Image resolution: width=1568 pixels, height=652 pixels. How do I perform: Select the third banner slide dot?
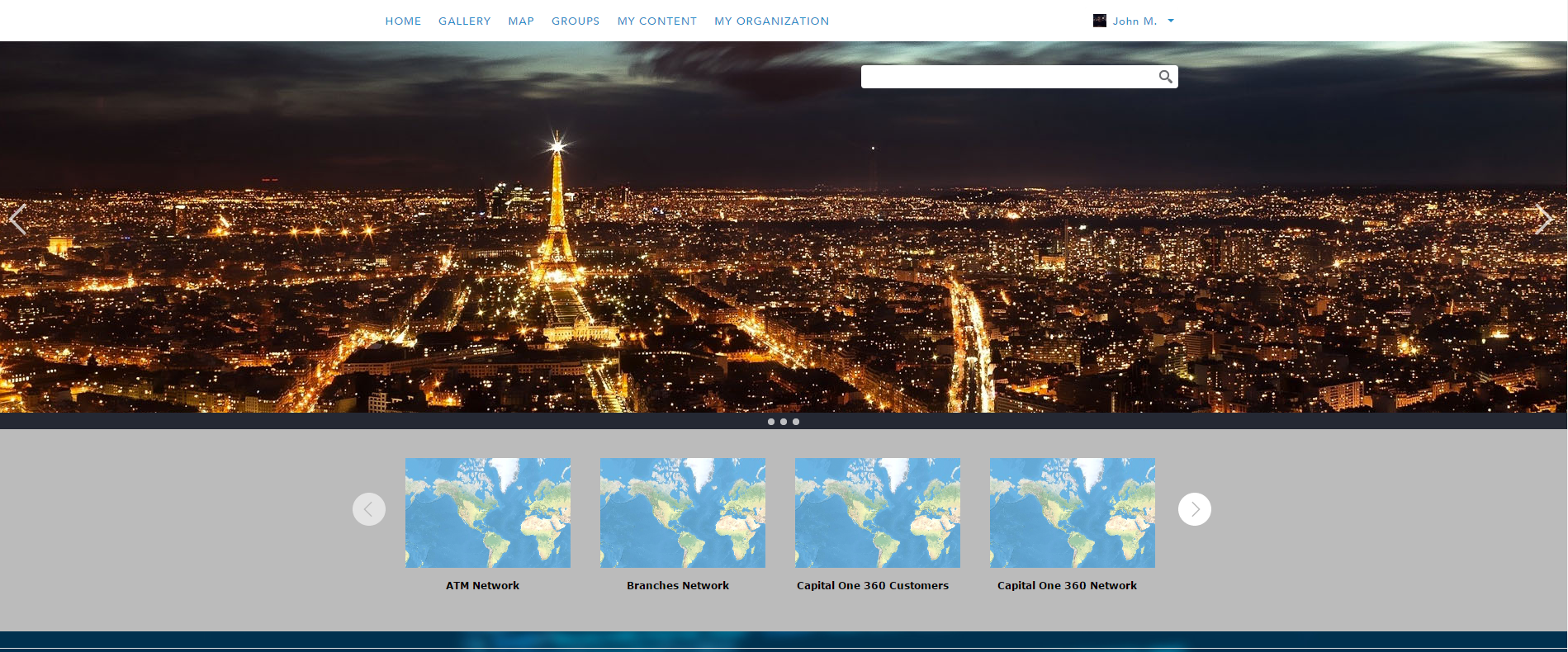click(x=796, y=422)
